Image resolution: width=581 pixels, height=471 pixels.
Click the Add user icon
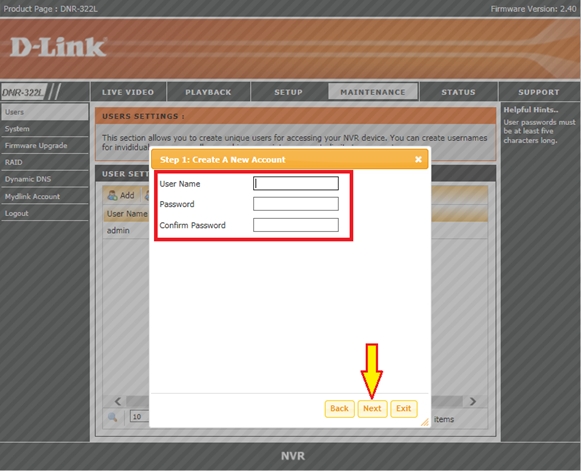pyautogui.click(x=112, y=195)
